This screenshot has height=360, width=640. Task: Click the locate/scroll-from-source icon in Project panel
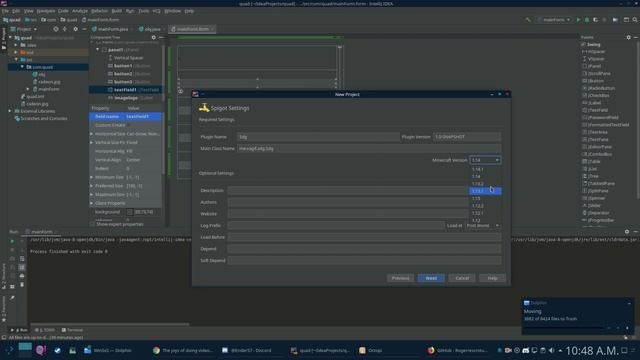(56, 29)
